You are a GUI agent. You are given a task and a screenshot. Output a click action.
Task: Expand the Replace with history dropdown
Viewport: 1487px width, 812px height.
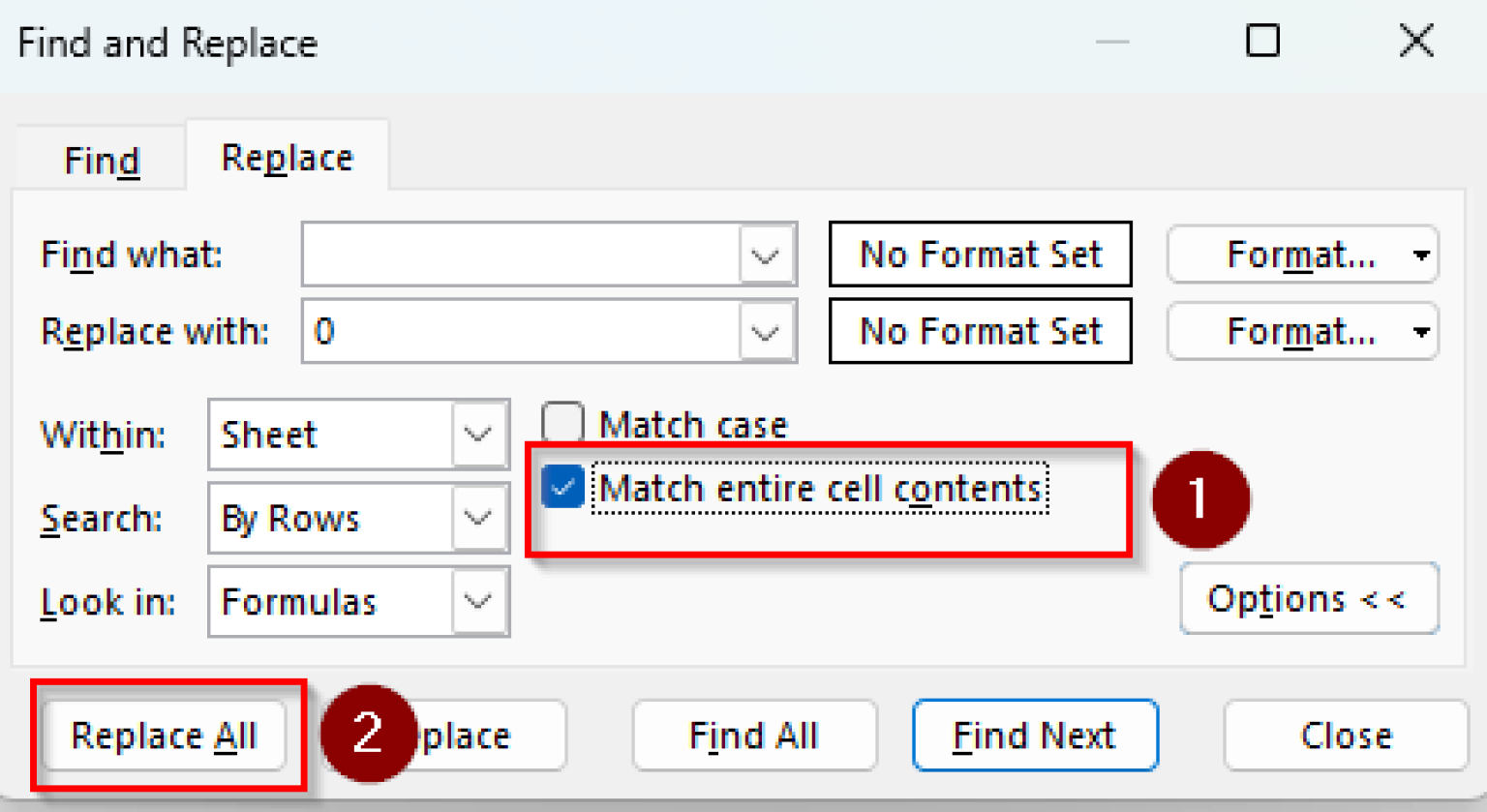(x=766, y=332)
